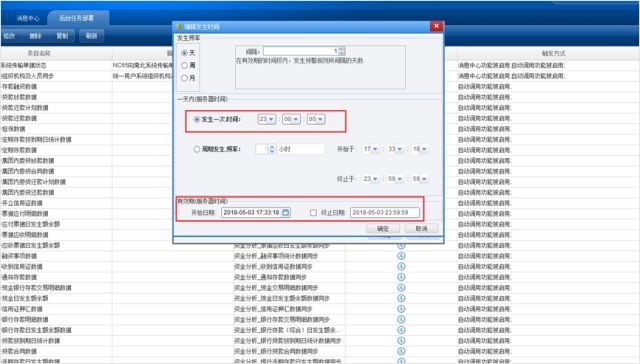Click the 触发方式 column header

click(x=553, y=53)
